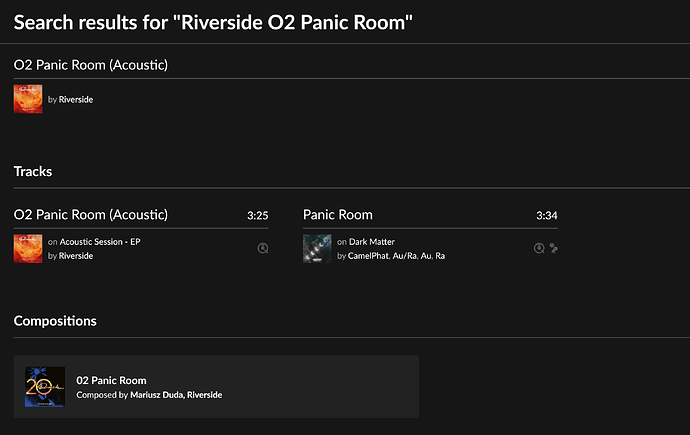
Task: Open Au/Ra artist link
Action: point(404,256)
